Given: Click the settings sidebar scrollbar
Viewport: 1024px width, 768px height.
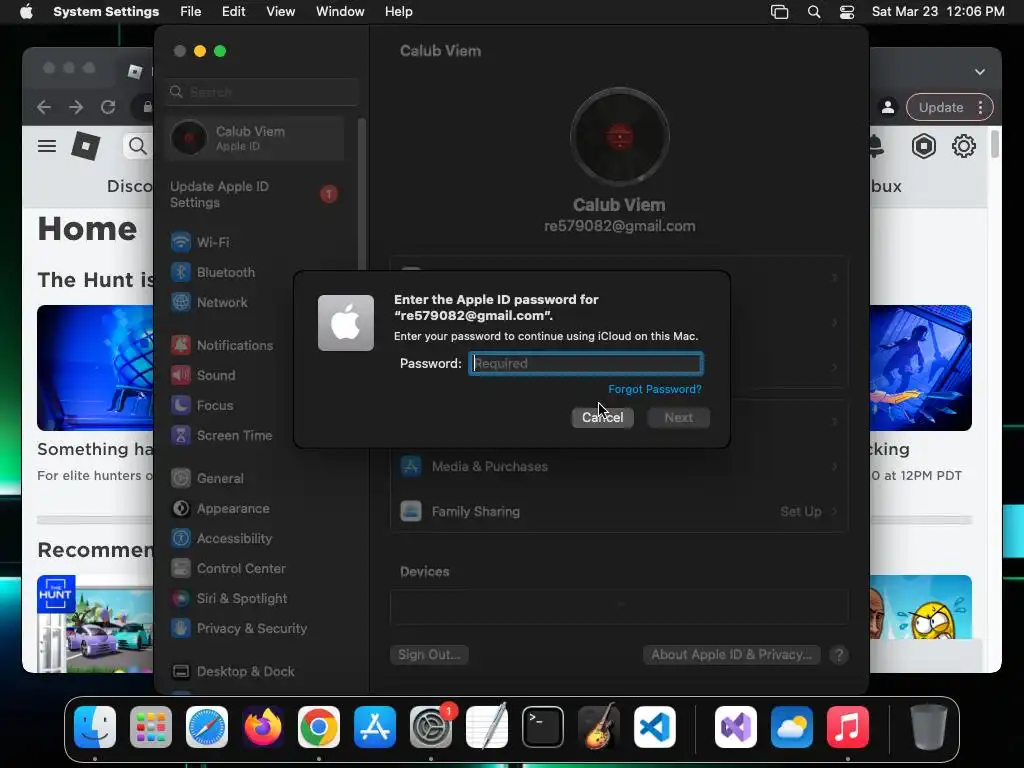Looking at the screenshot, I should click(x=361, y=195).
